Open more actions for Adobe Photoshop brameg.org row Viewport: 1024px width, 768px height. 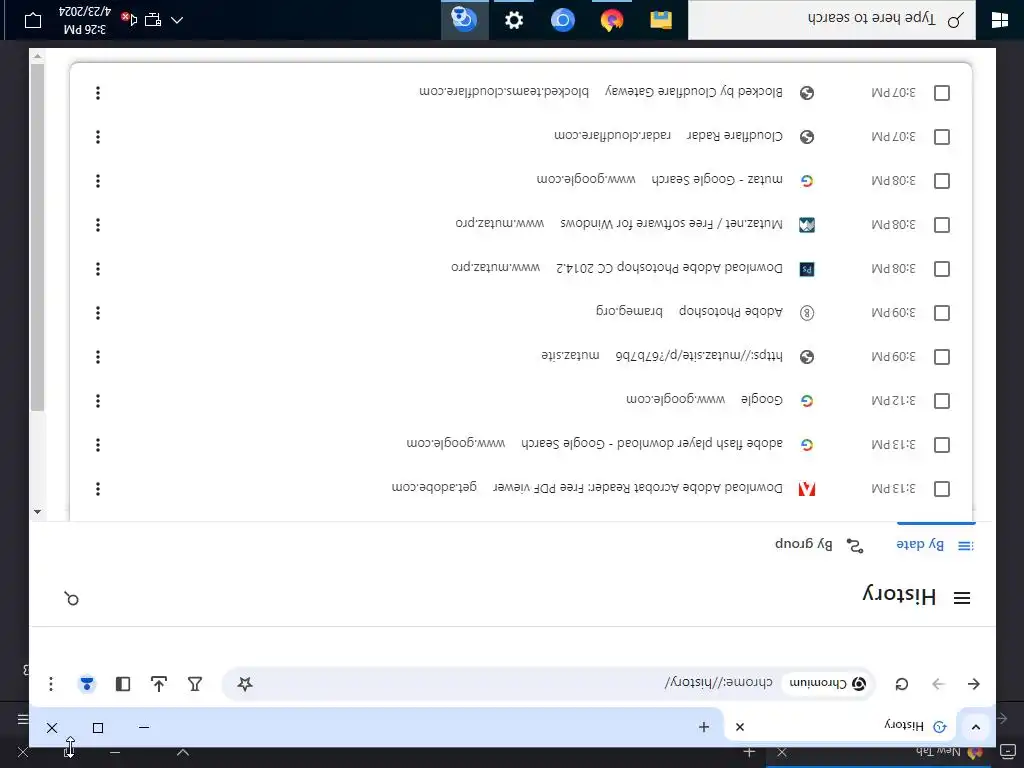(x=98, y=313)
